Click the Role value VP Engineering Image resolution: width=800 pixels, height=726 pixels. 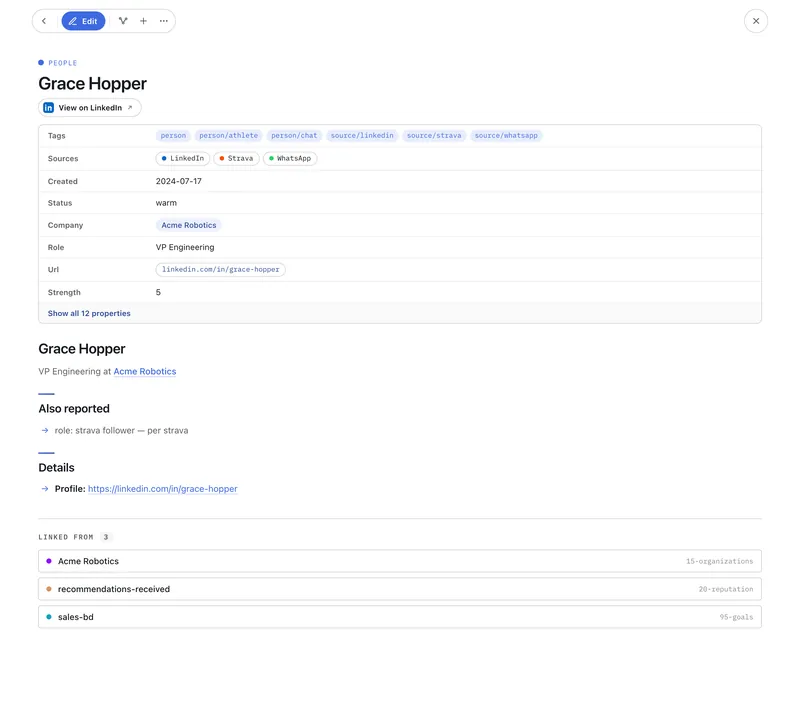pyautogui.click(x=185, y=247)
